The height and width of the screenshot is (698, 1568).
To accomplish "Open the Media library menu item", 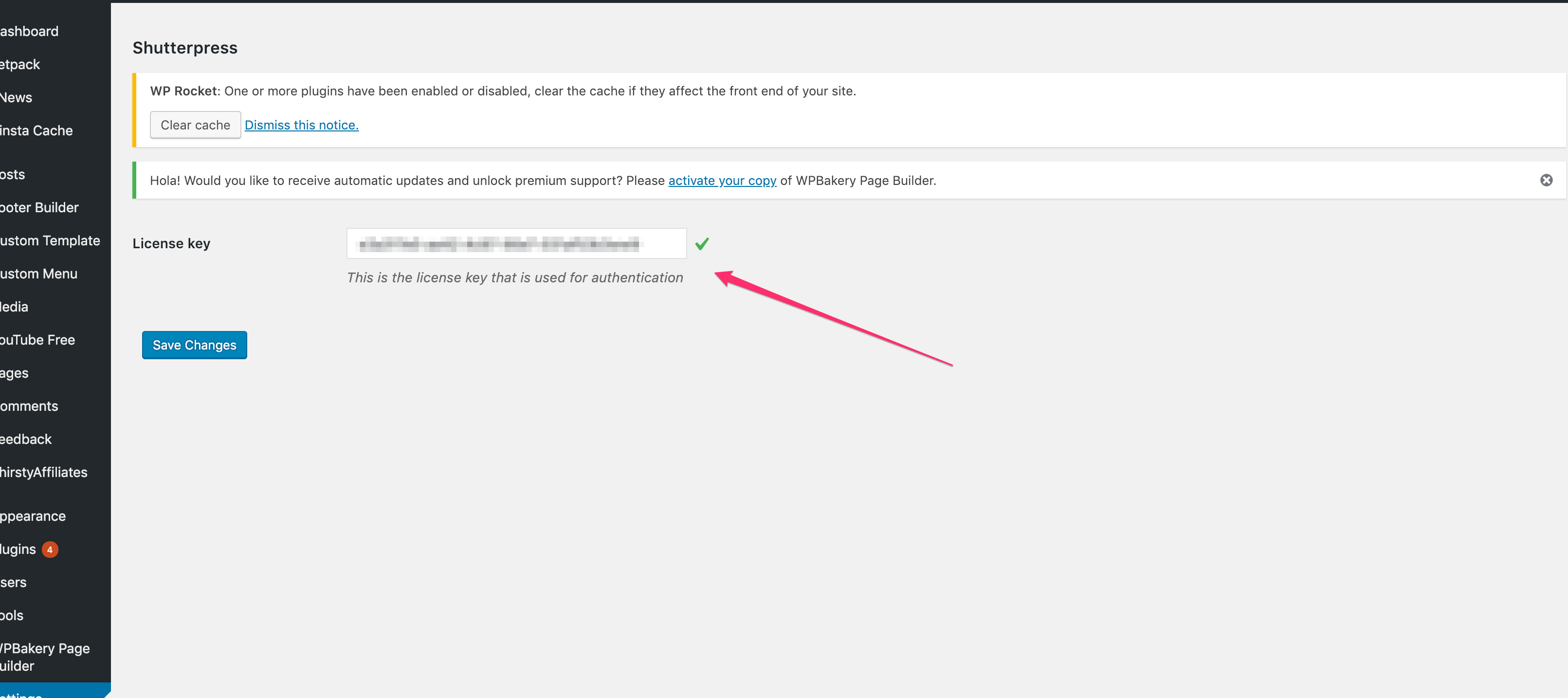I will coord(15,306).
